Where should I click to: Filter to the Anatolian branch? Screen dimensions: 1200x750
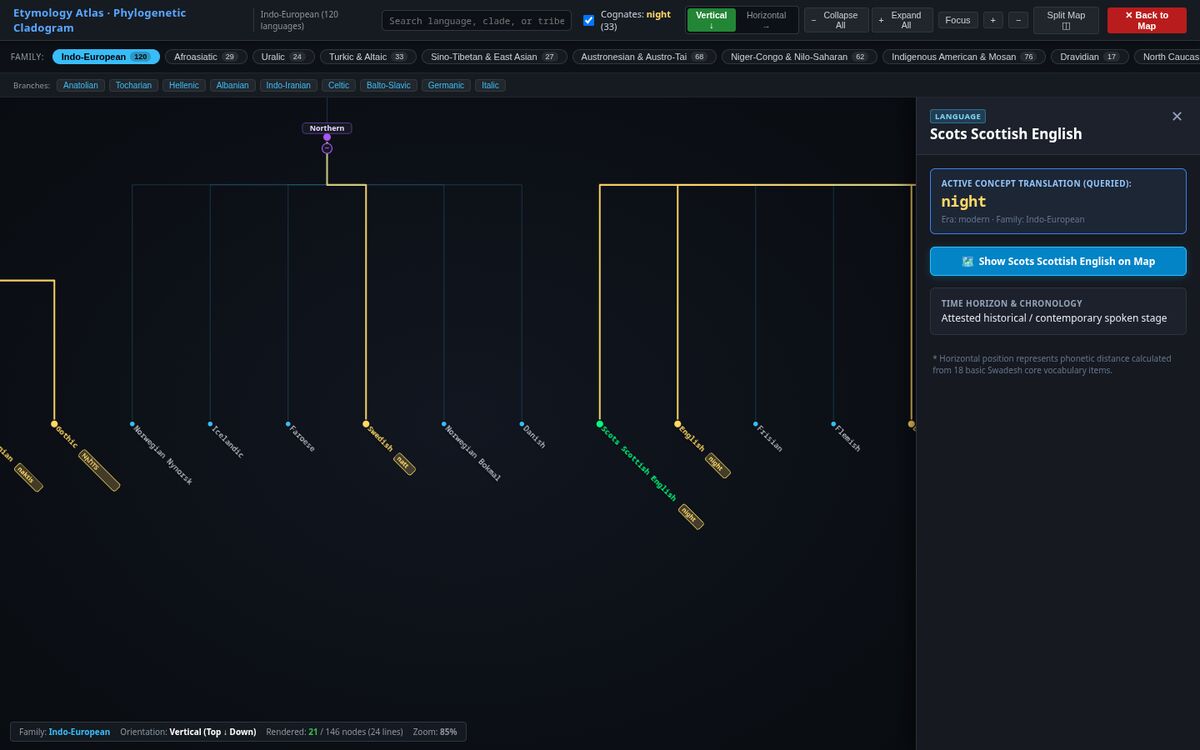click(x=81, y=85)
